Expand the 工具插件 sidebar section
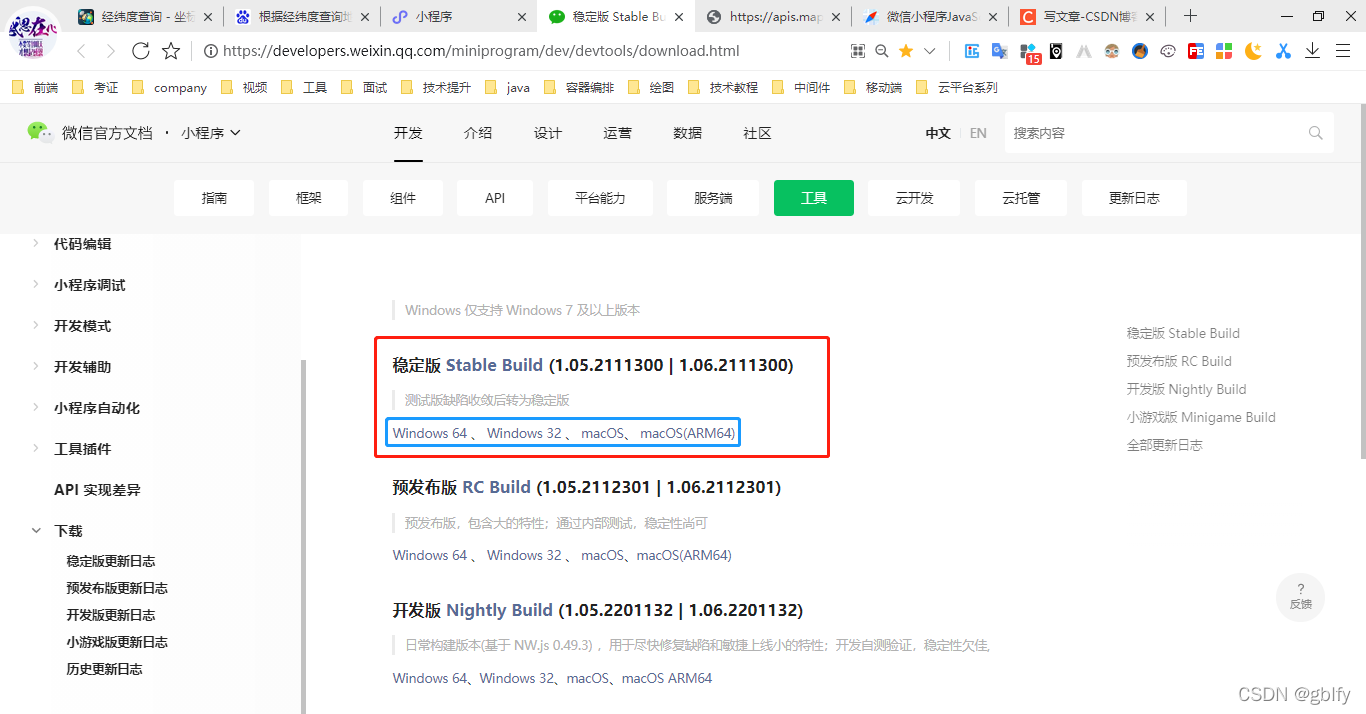The height and width of the screenshot is (714, 1366). (36, 449)
